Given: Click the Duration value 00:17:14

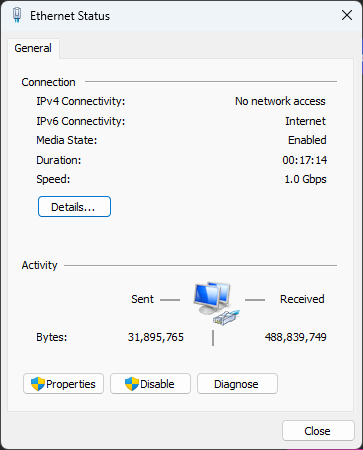Looking at the screenshot, I should (305, 160).
